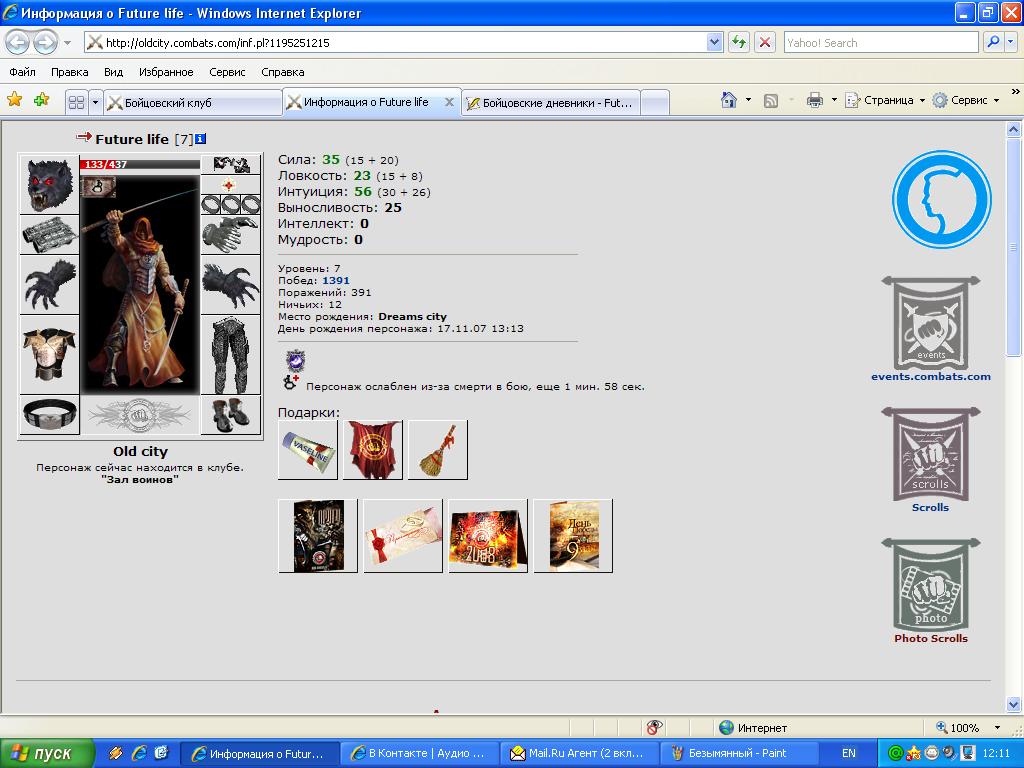Image resolution: width=1024 pixels, height=768 pixels.
Task: Open Mail.Ru Агент from the taskbar
Action: point(579,753)
